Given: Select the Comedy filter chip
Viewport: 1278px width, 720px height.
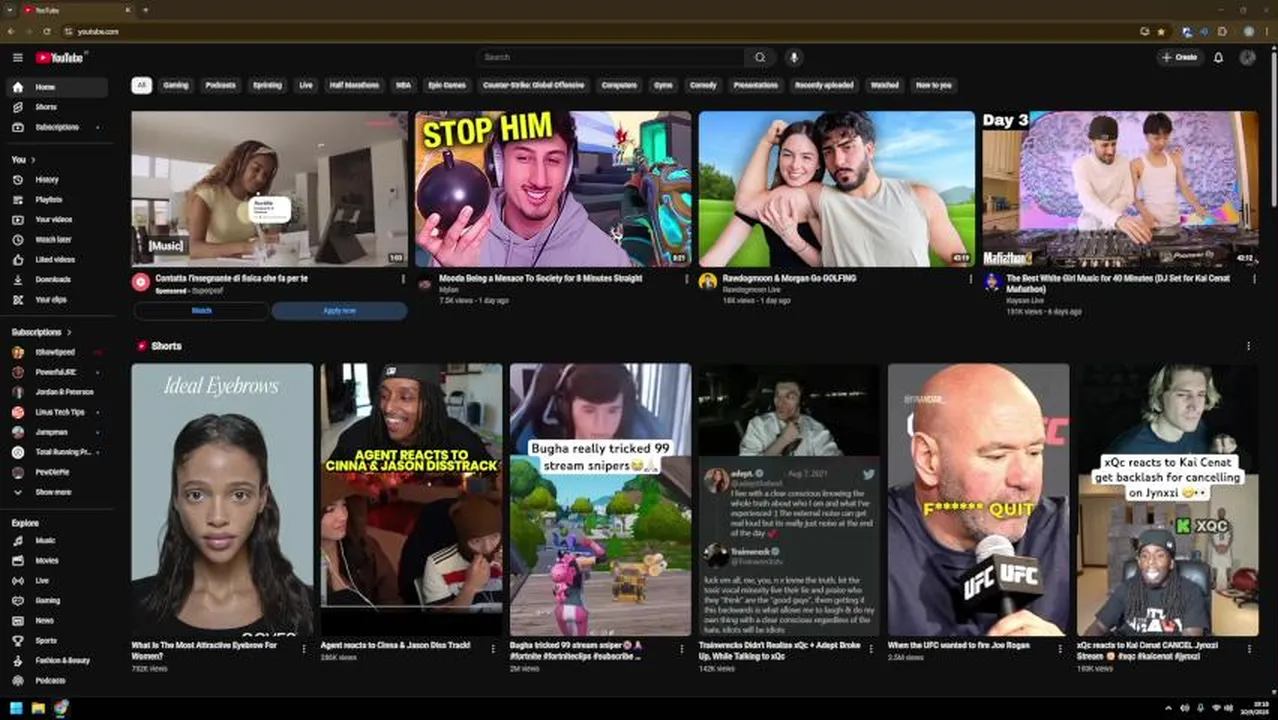Looking at the screenshot, I should (703, 86).
